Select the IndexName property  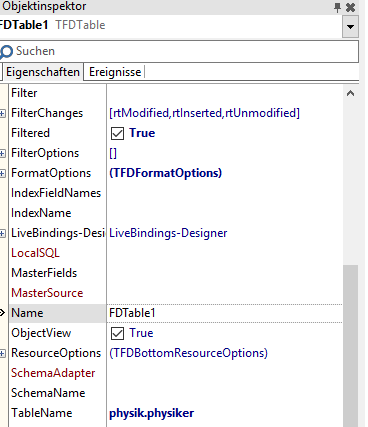point(41,213)
